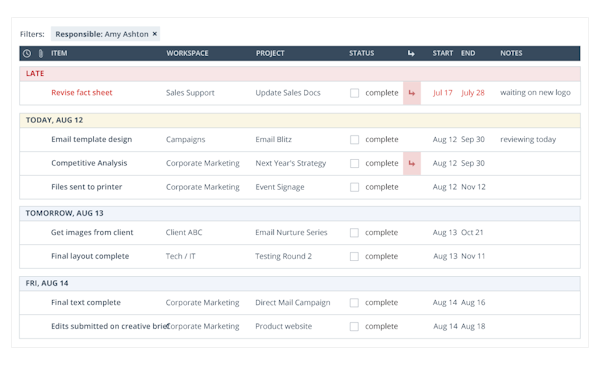
Task: Collapse the LATE section header
Action: (300, 74)
